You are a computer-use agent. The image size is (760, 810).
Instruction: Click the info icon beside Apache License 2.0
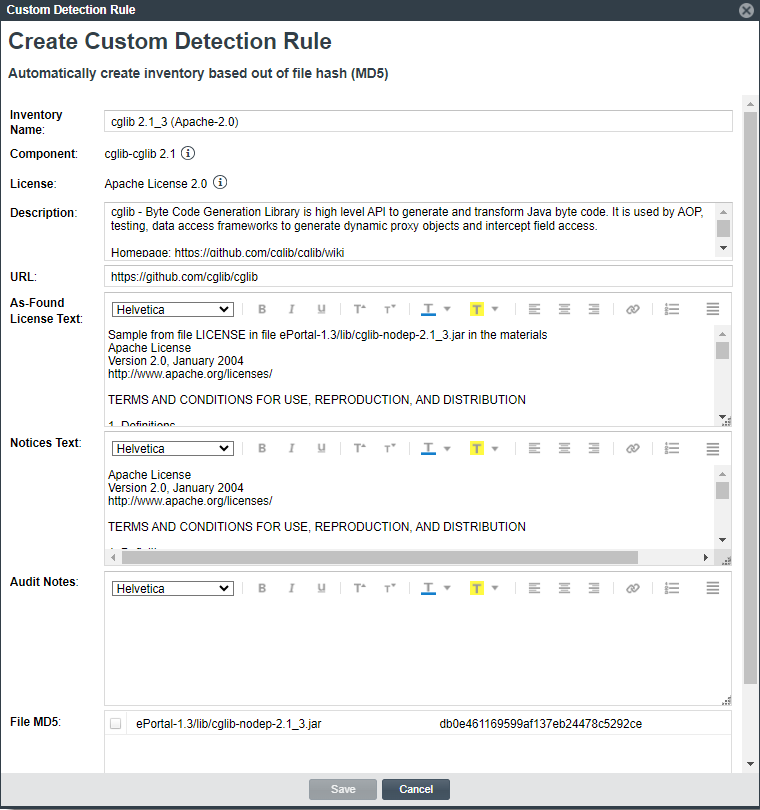[x=221, y=183]
